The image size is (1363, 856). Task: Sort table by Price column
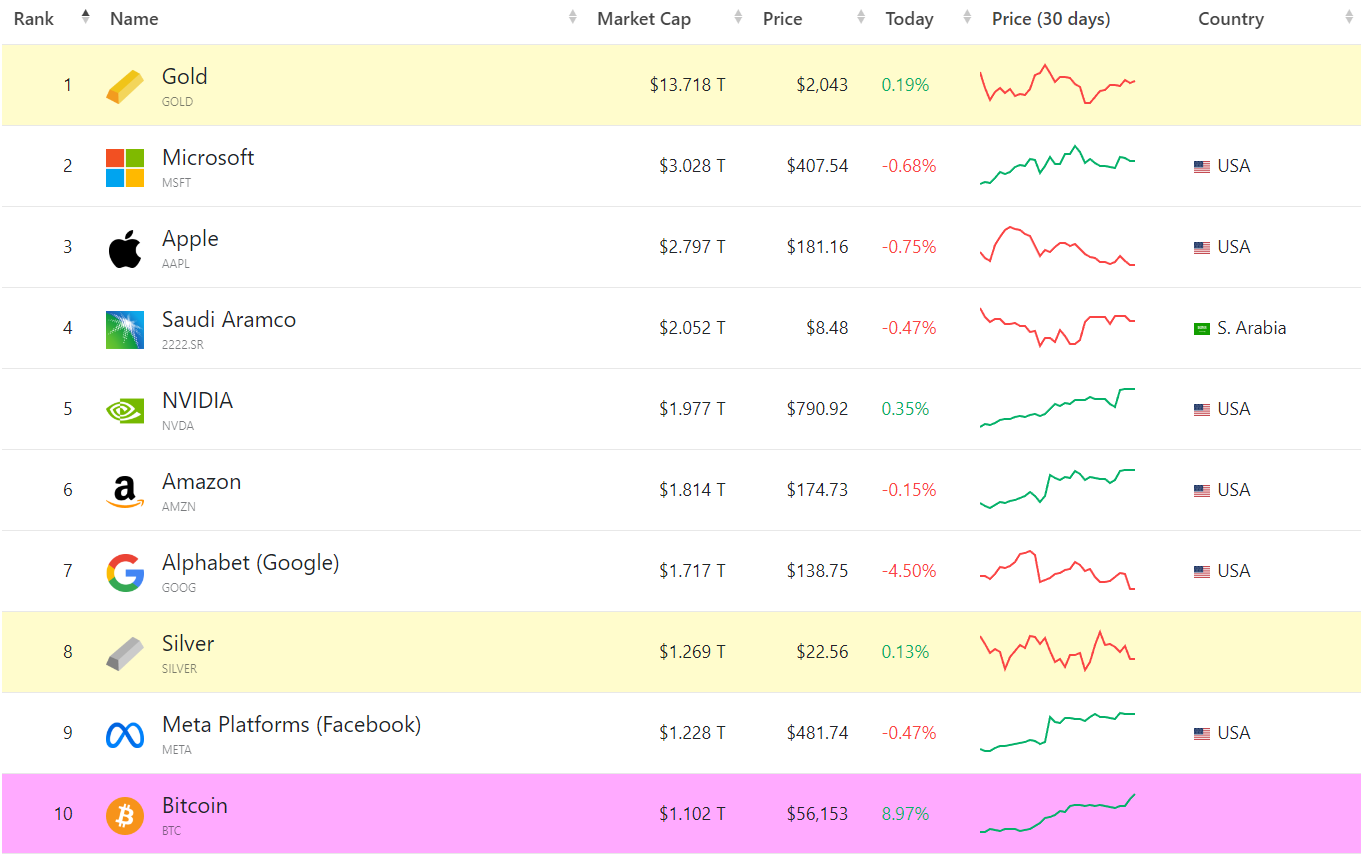782,19
